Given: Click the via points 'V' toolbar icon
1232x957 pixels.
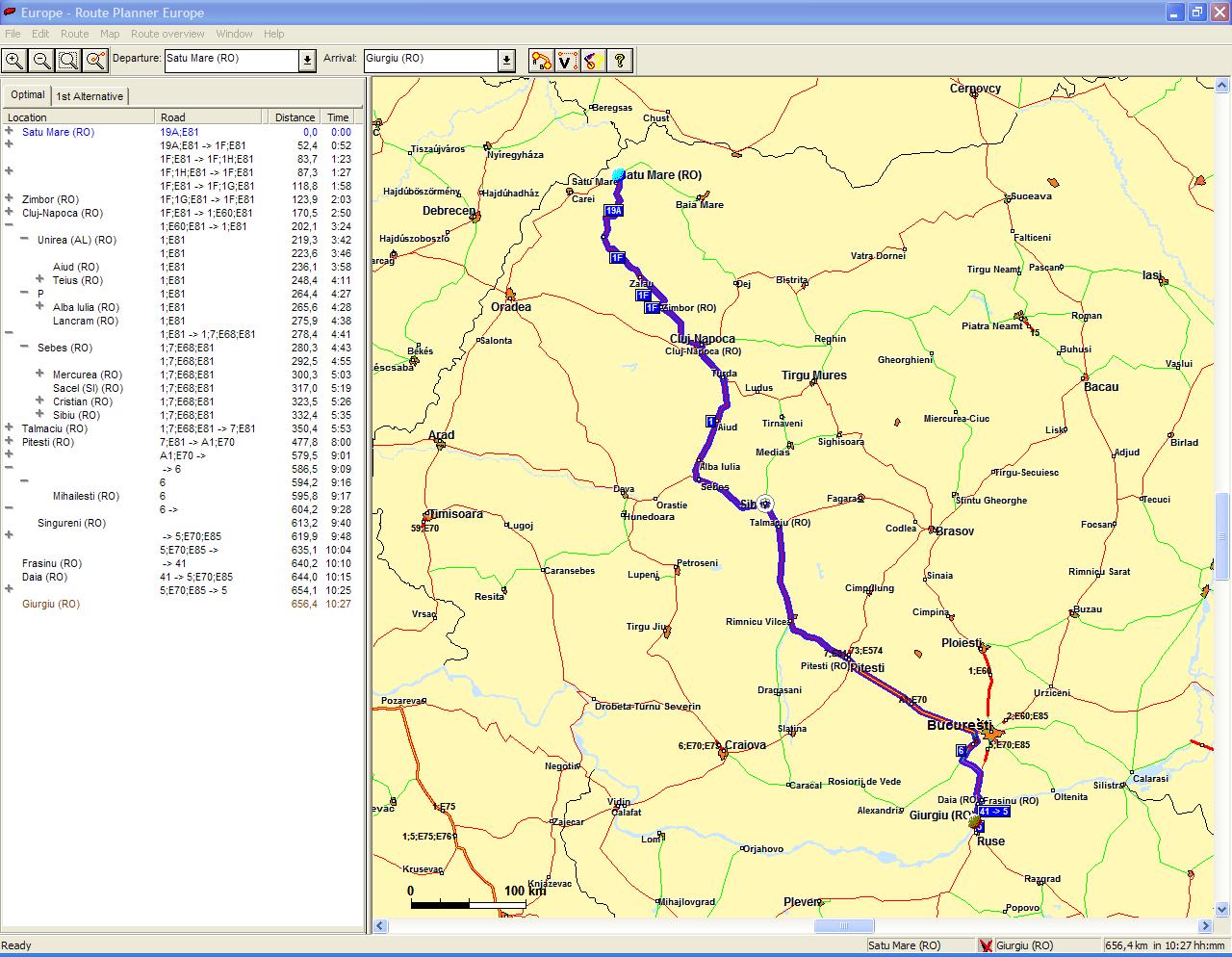Looking at the screenshot, I should pos(567,61).
